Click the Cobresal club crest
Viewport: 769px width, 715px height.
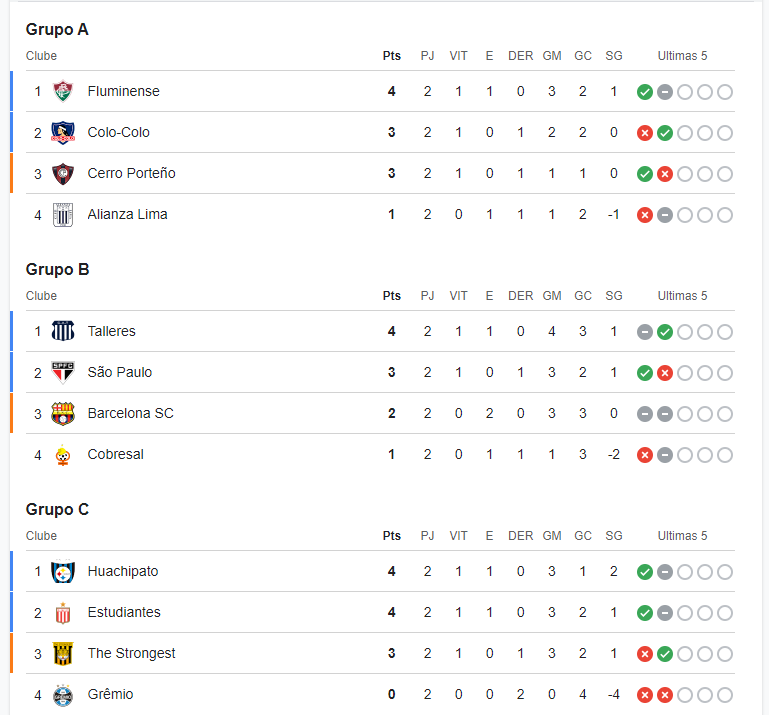[x=63, y=455]
